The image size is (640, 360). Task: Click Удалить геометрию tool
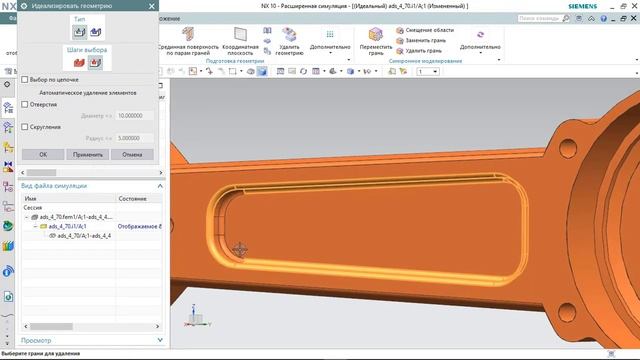pos(289,41)
